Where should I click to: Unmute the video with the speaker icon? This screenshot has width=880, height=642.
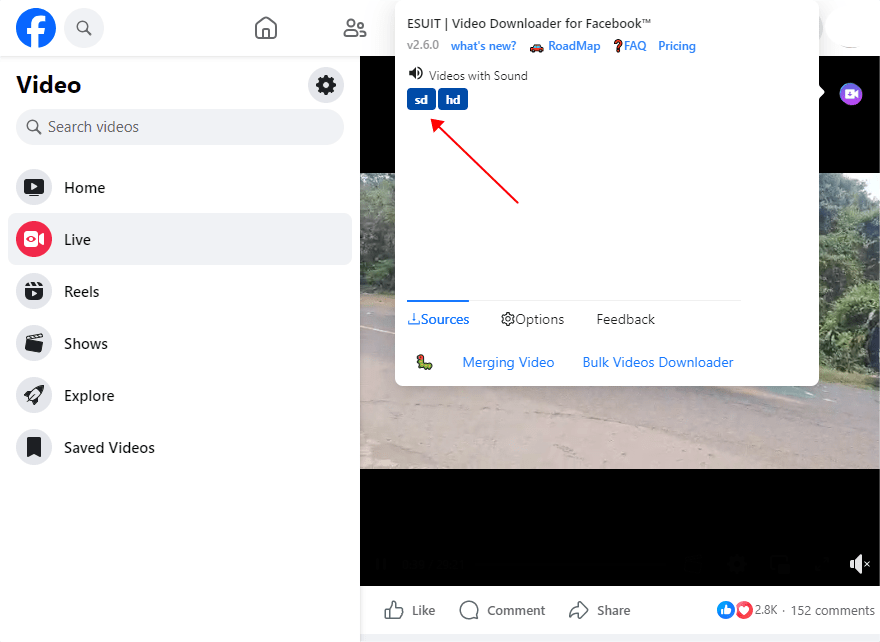pyautogui.click(x=859, y=564)
